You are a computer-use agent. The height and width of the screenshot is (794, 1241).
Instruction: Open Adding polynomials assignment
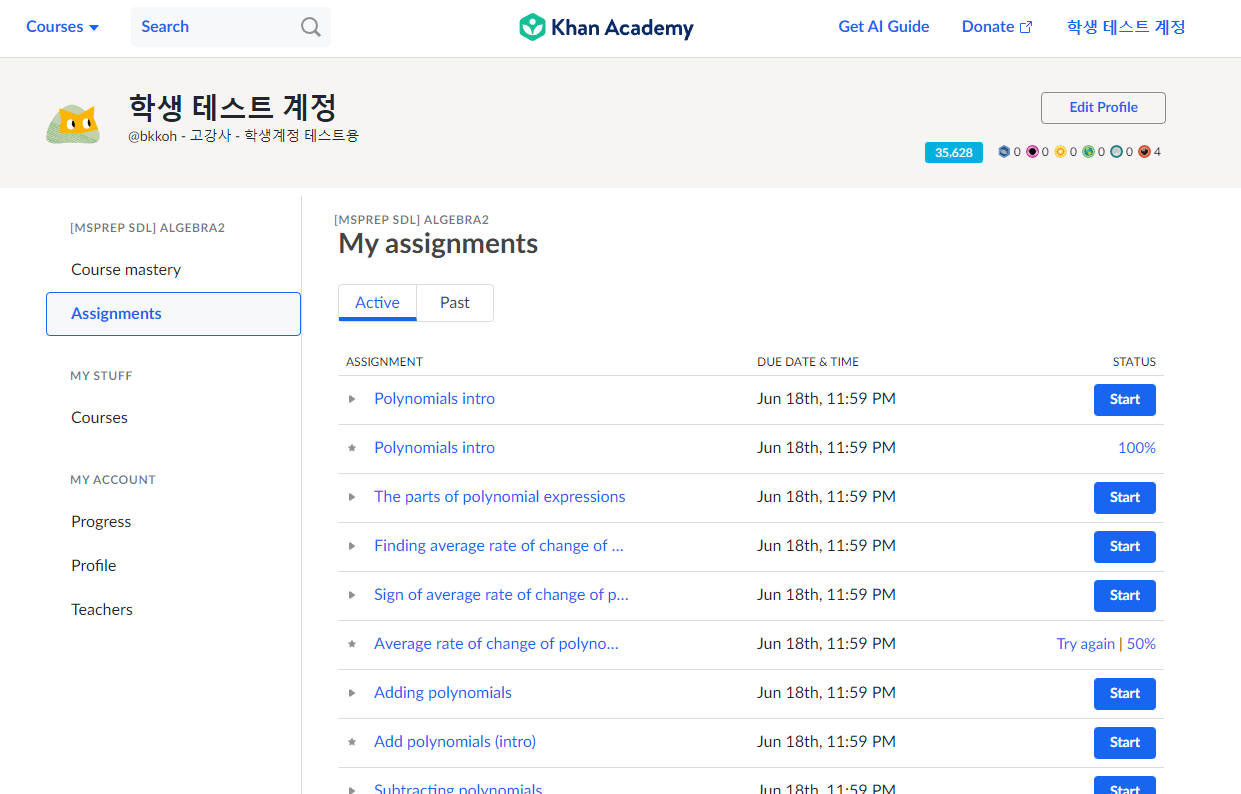(x=443, y=693)
